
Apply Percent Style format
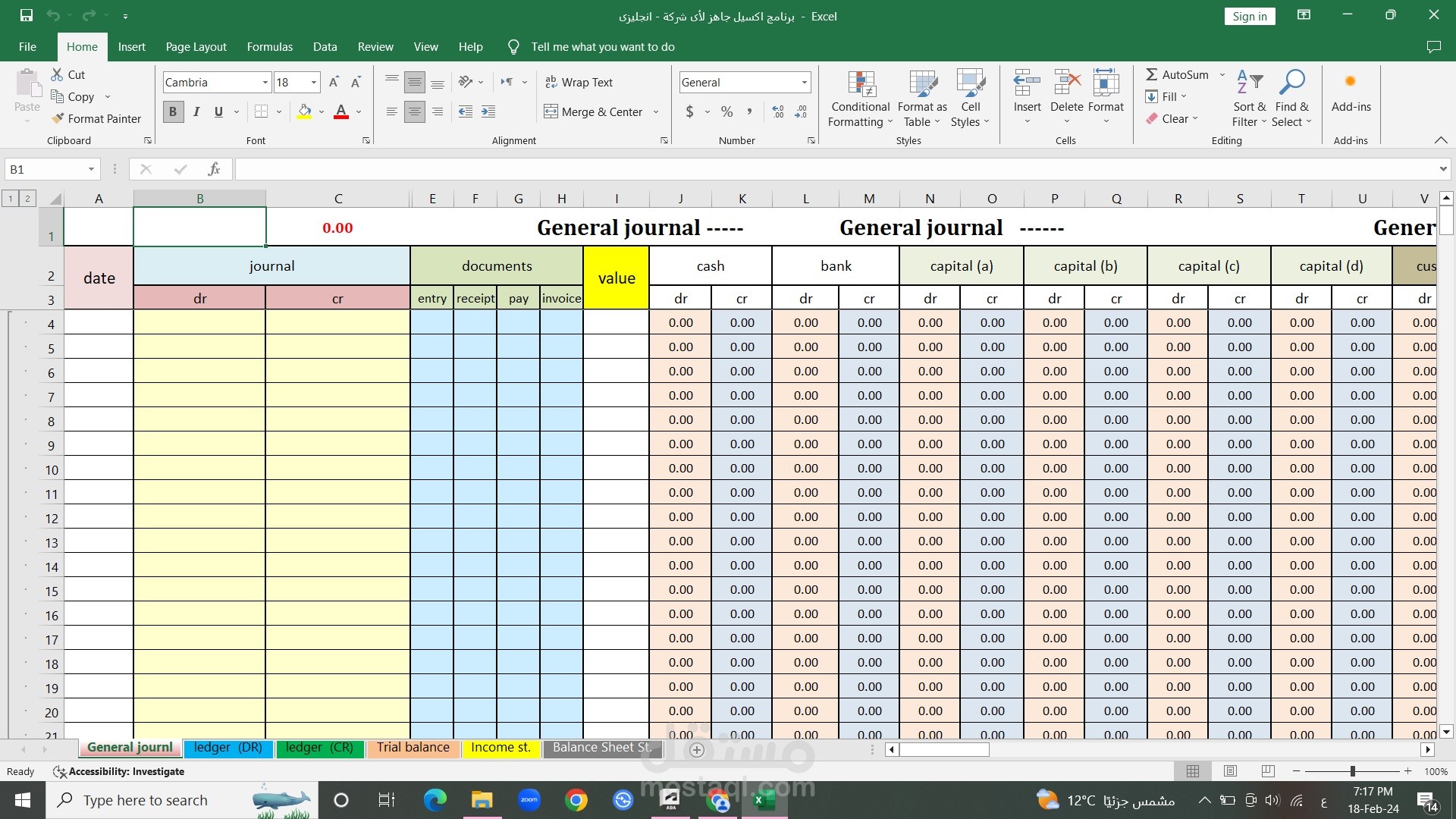(x=726, y=111)
